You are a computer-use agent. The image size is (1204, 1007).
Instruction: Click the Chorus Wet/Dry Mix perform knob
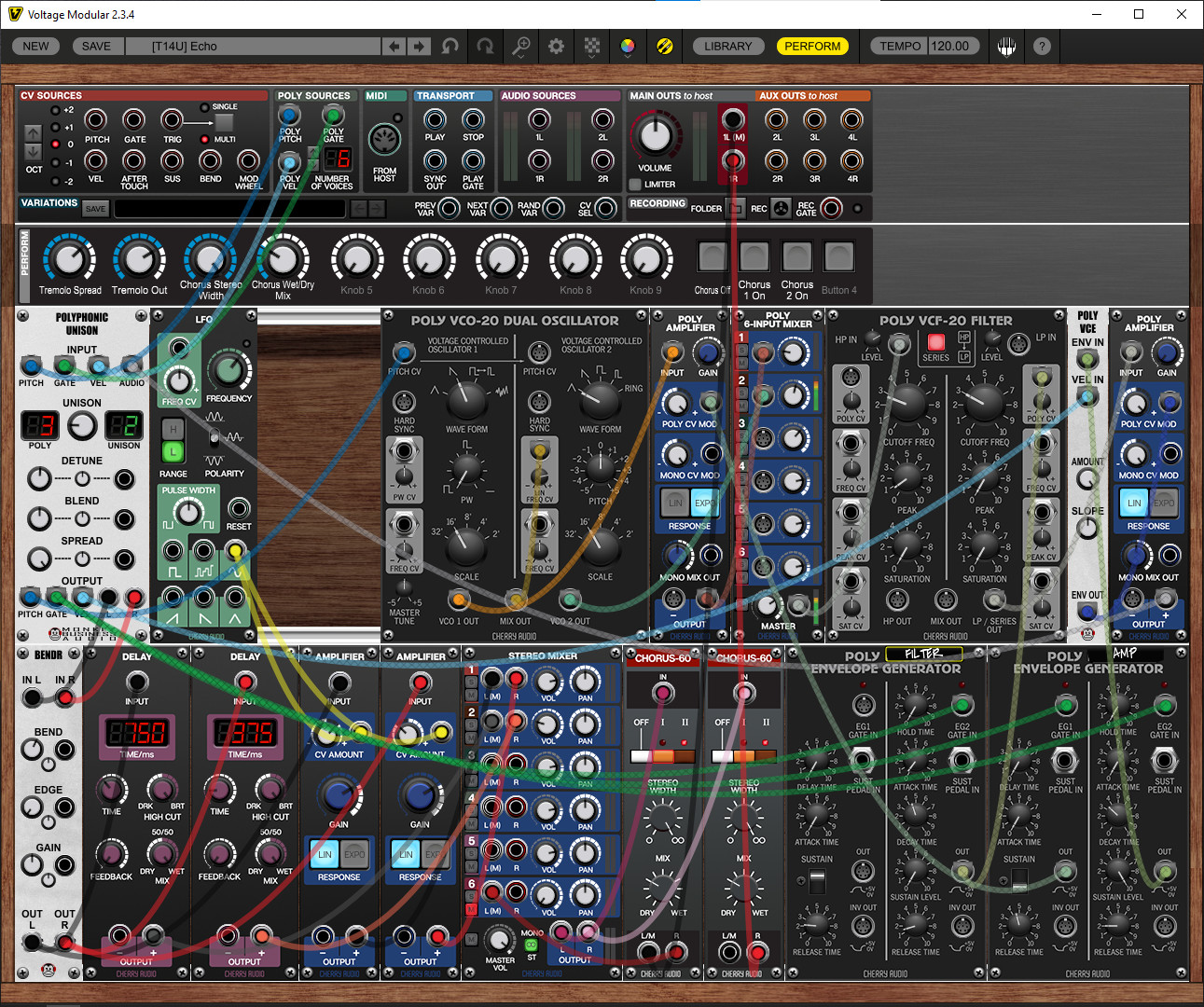283,258
